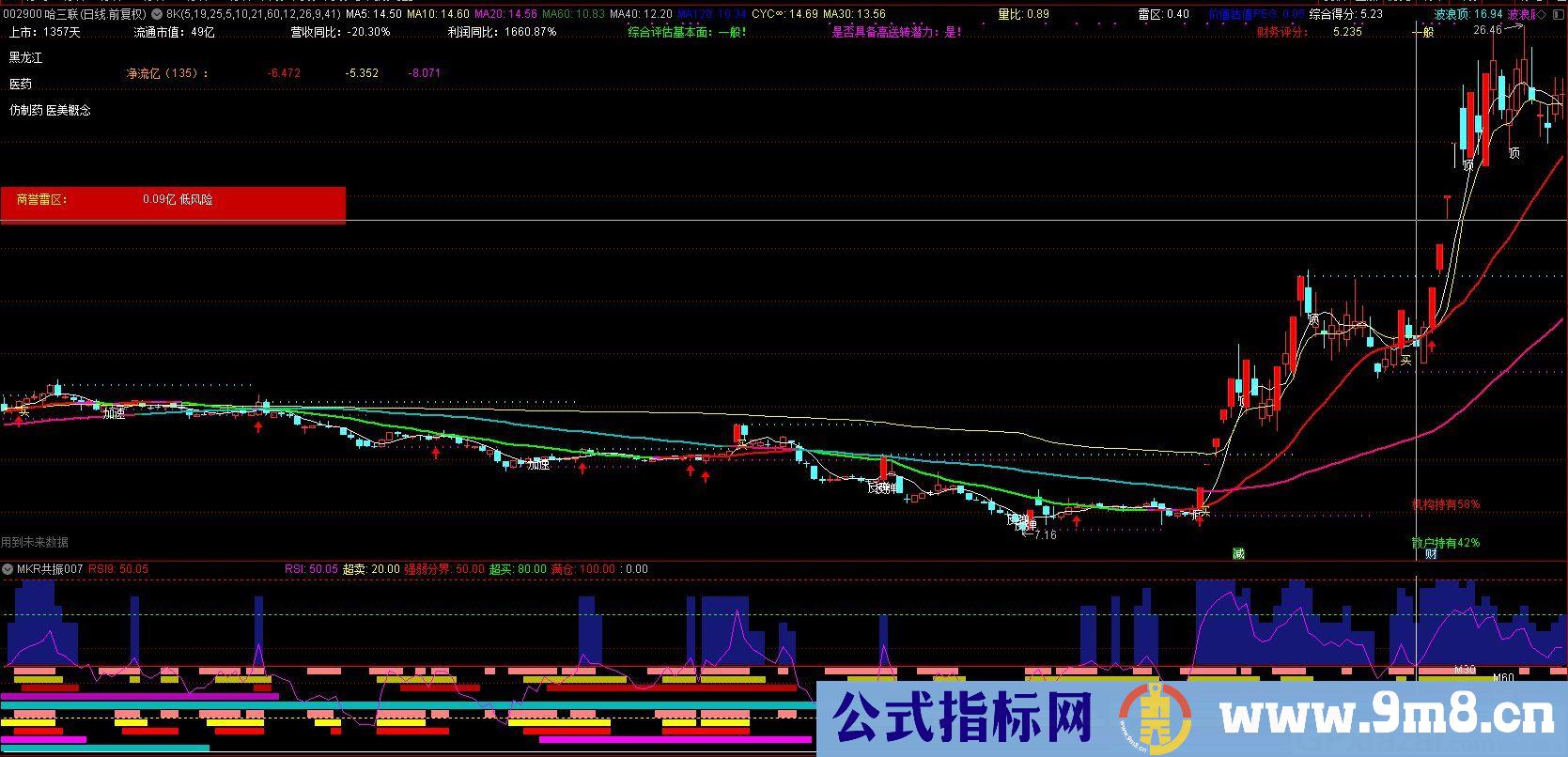Image resolution: width=1568 pixels, height=757 pixels.
Task: Click the MA10: 14.60 value
Action: pos(438,15)
